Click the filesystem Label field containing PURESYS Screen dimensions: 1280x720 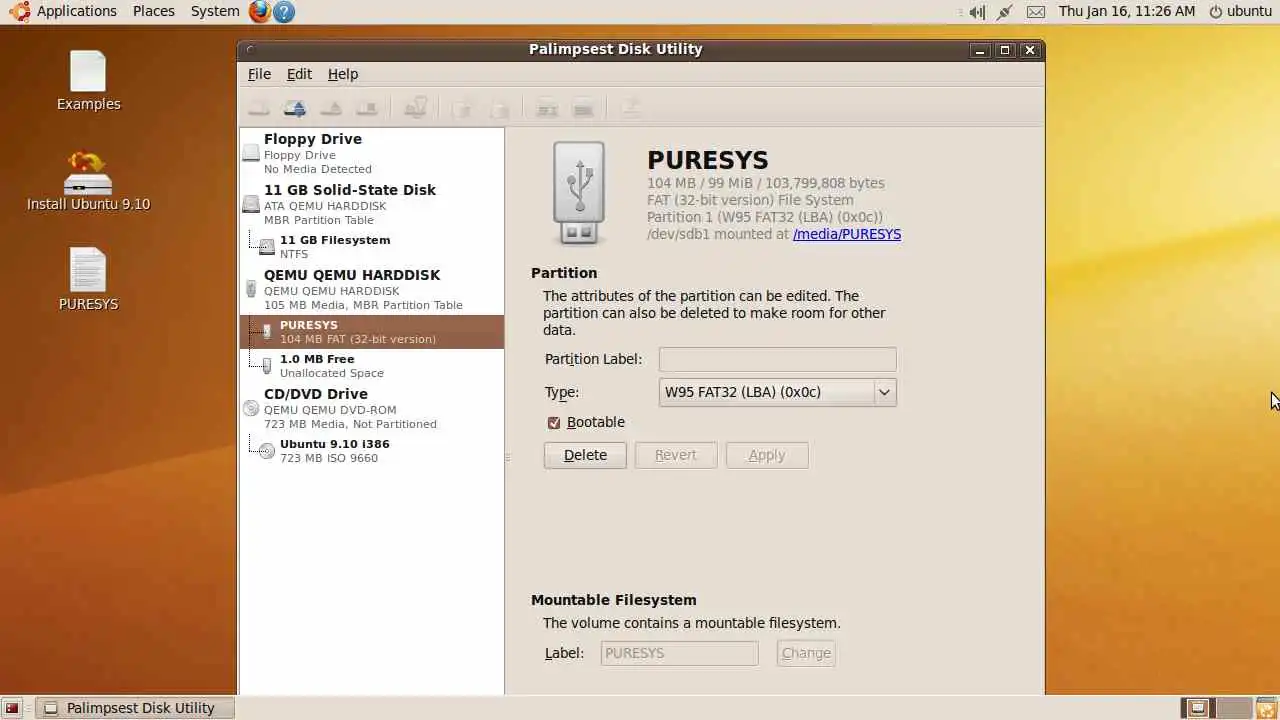[680, 653]
